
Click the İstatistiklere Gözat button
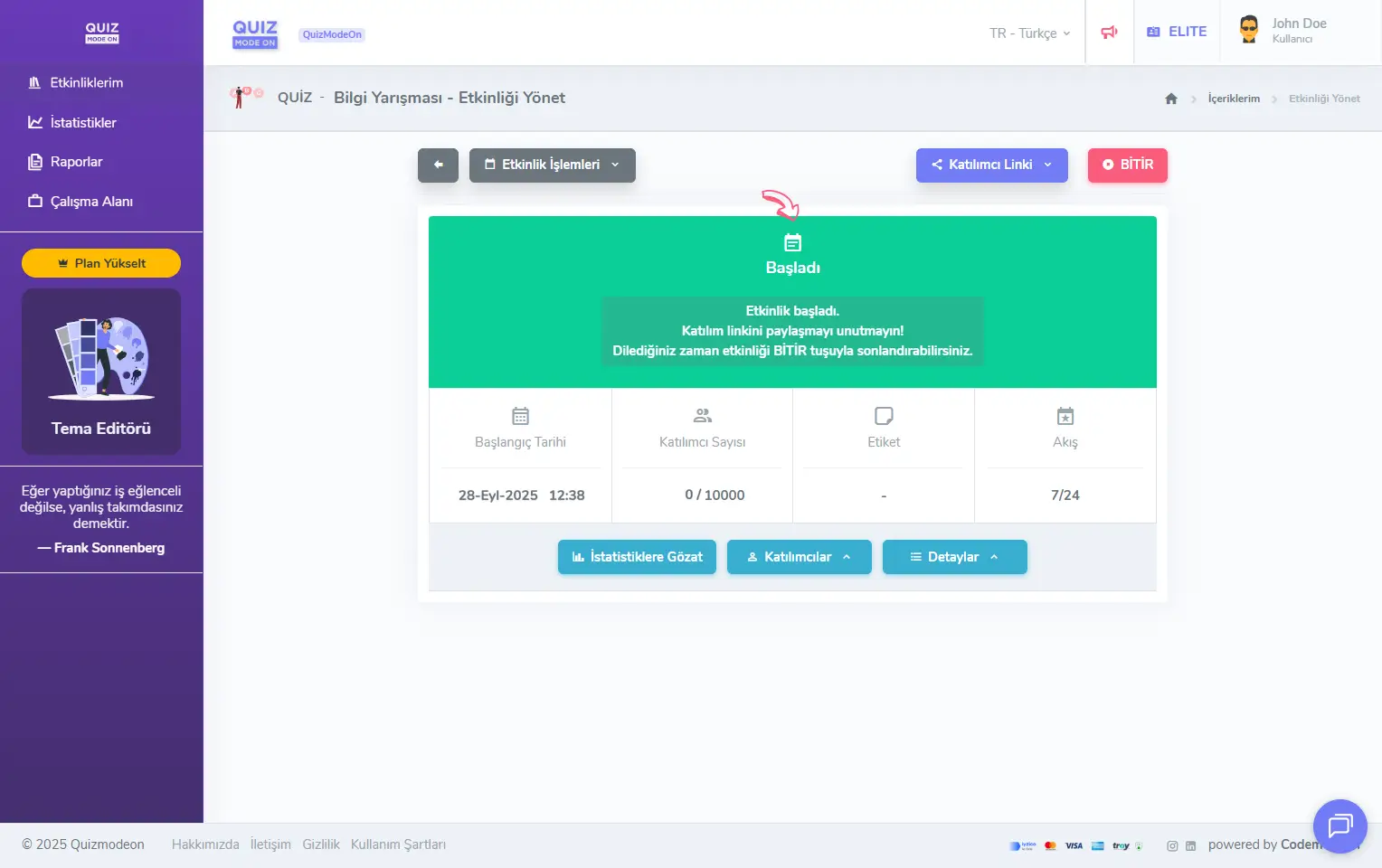(637, 557)
